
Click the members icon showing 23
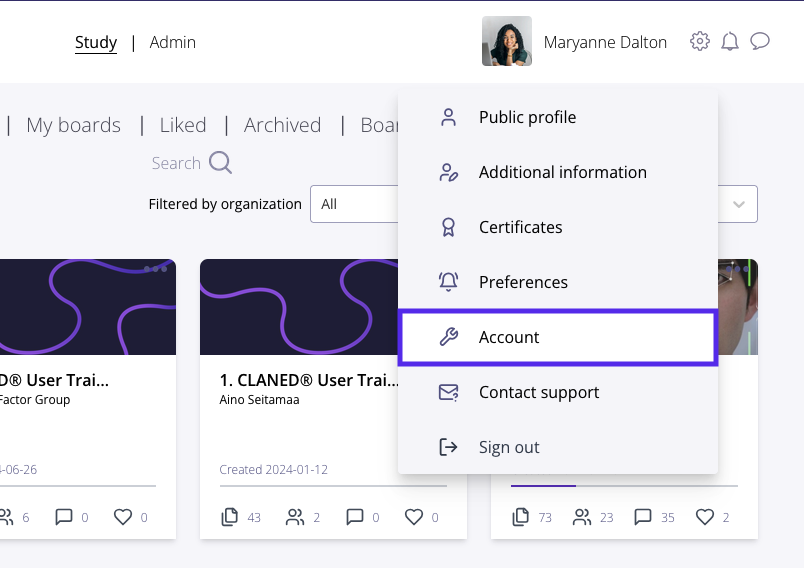(x=582, y=517)
